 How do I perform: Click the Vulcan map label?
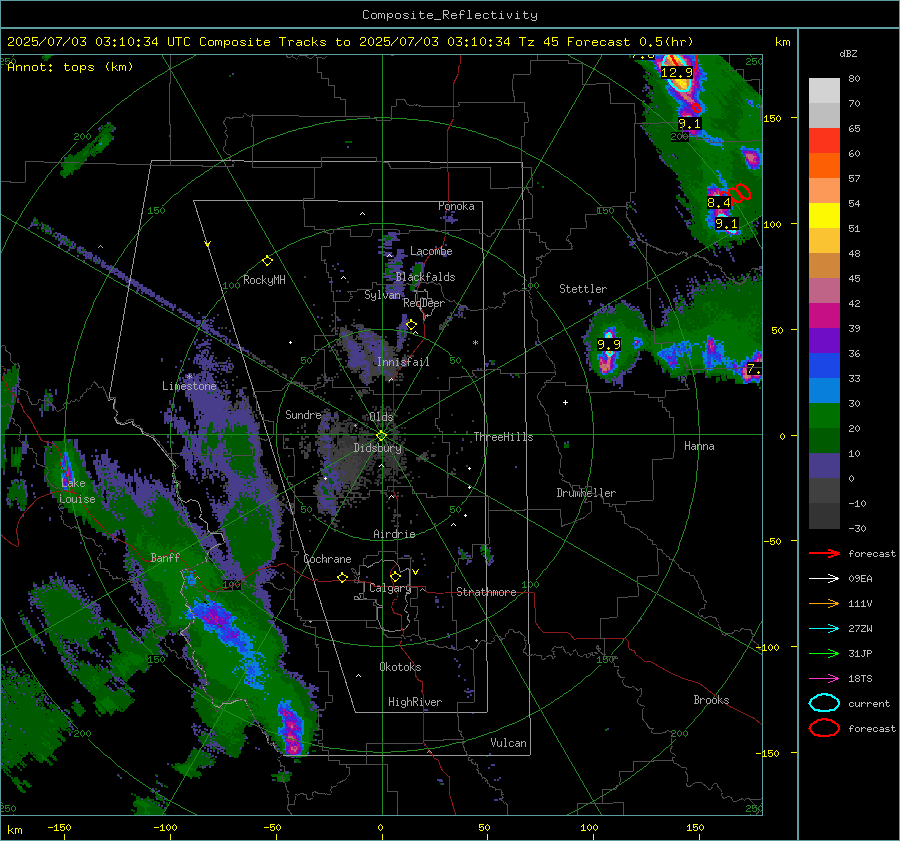(509, 743)
